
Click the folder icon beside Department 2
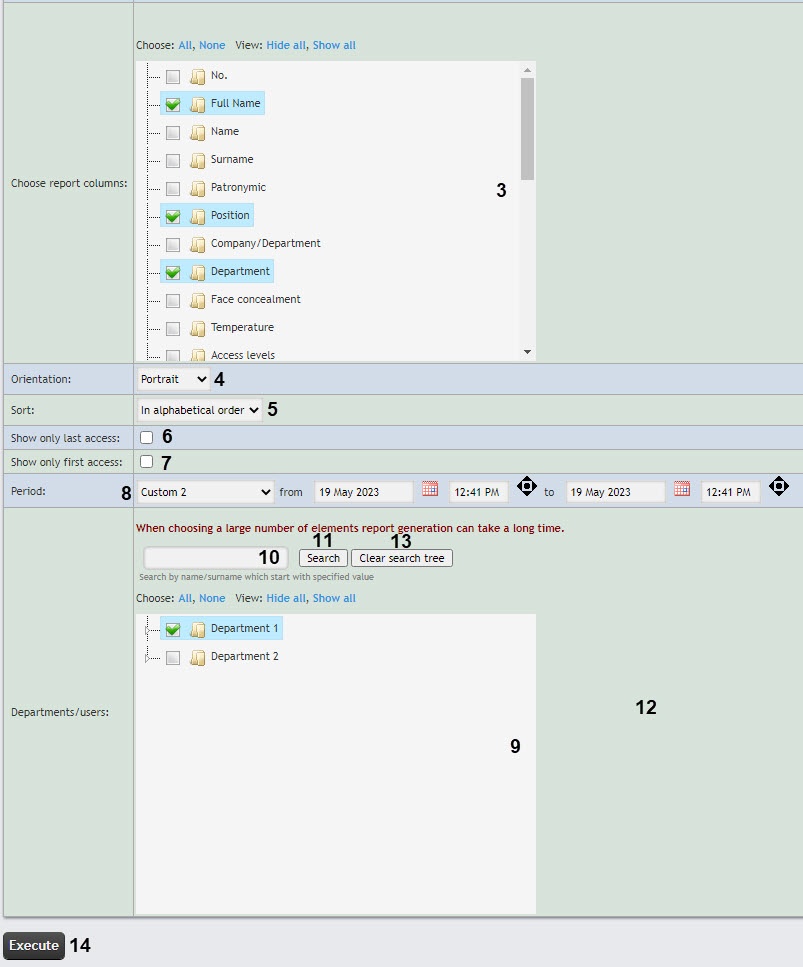tap(197, 657)
